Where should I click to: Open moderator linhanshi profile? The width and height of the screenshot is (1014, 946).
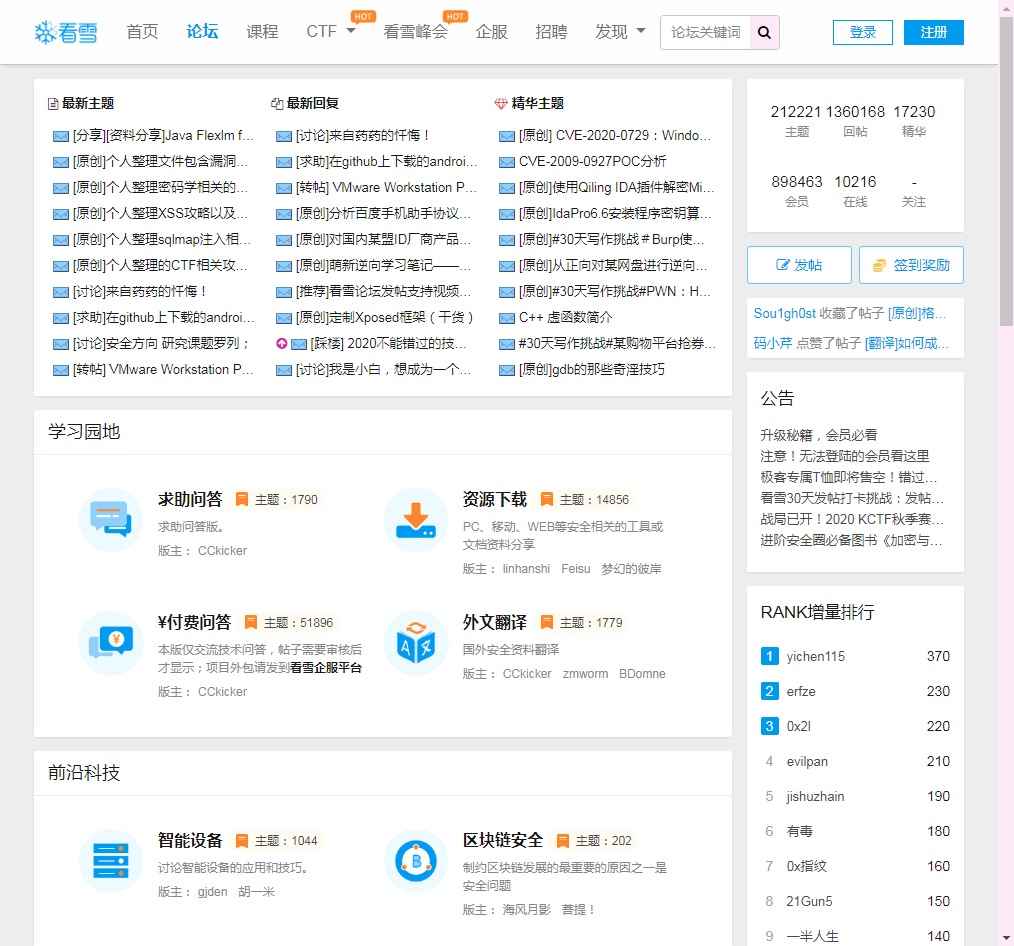[526, 569]
